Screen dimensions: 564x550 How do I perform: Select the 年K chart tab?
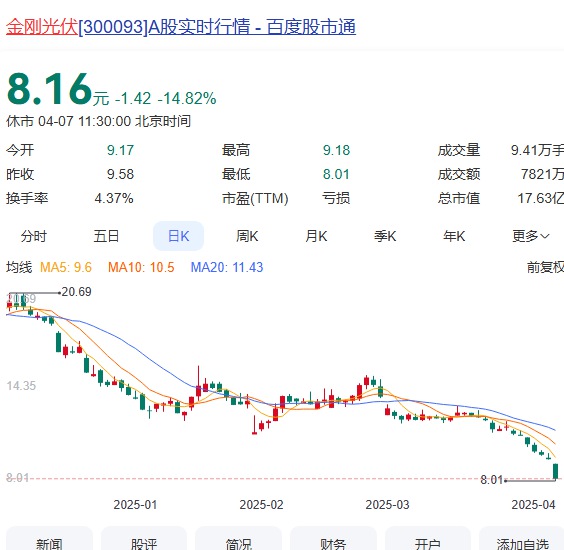[454, 236]
